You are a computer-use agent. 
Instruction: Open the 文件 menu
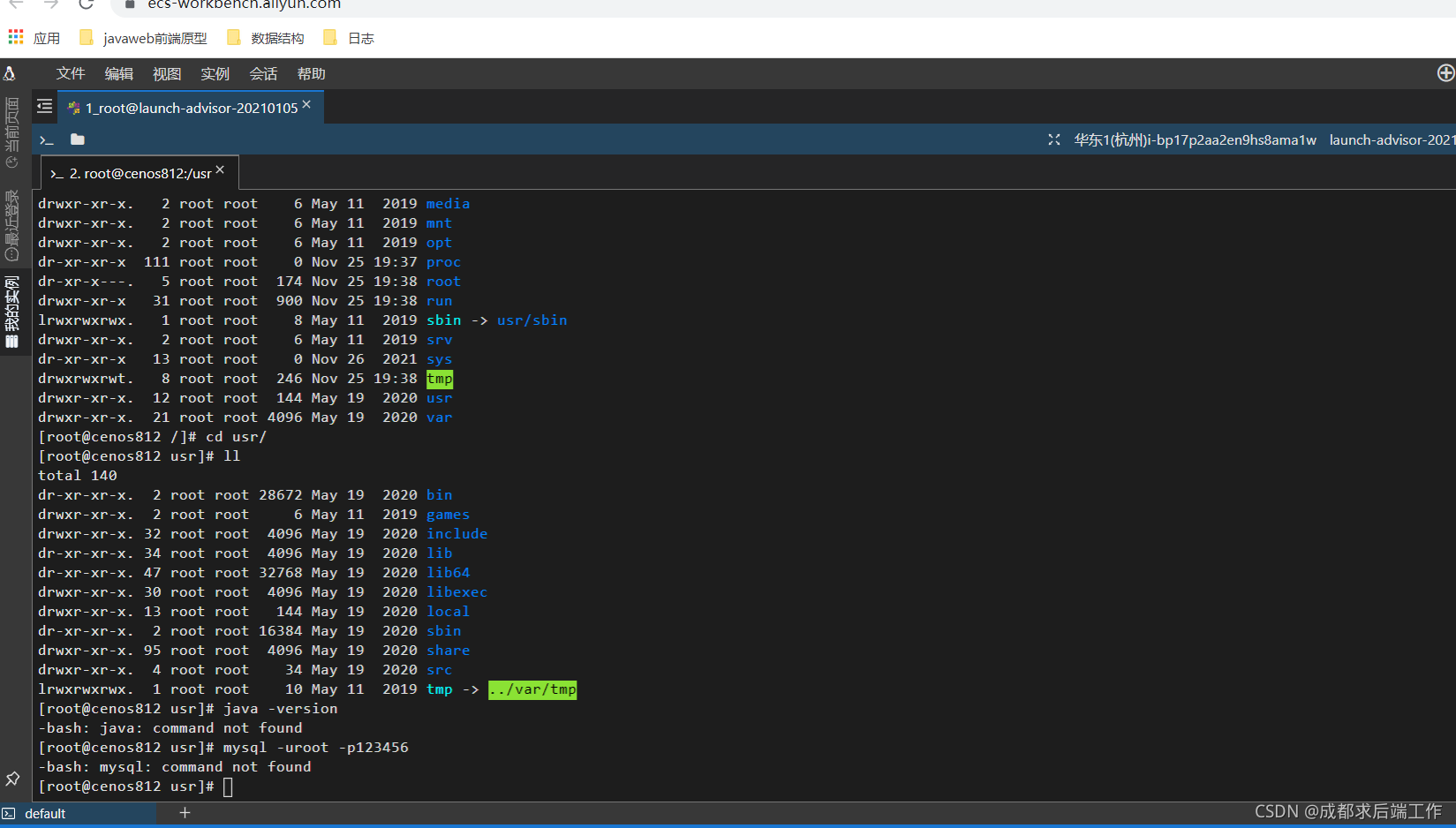(71, 74)
